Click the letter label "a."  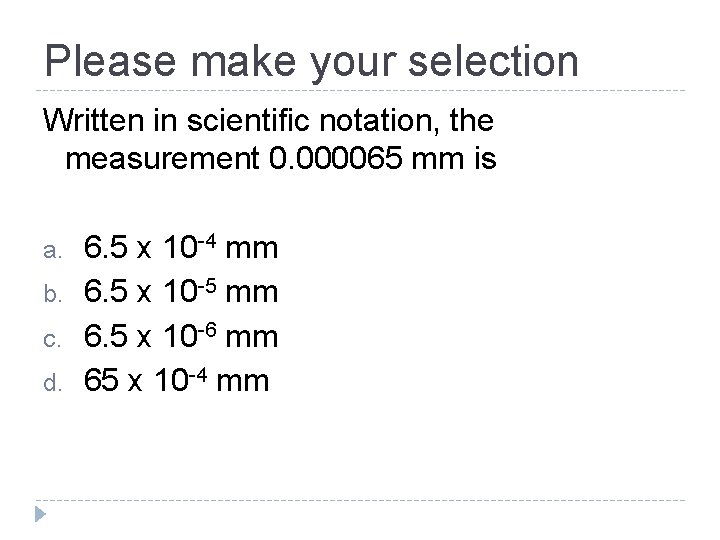pos(52,251)
